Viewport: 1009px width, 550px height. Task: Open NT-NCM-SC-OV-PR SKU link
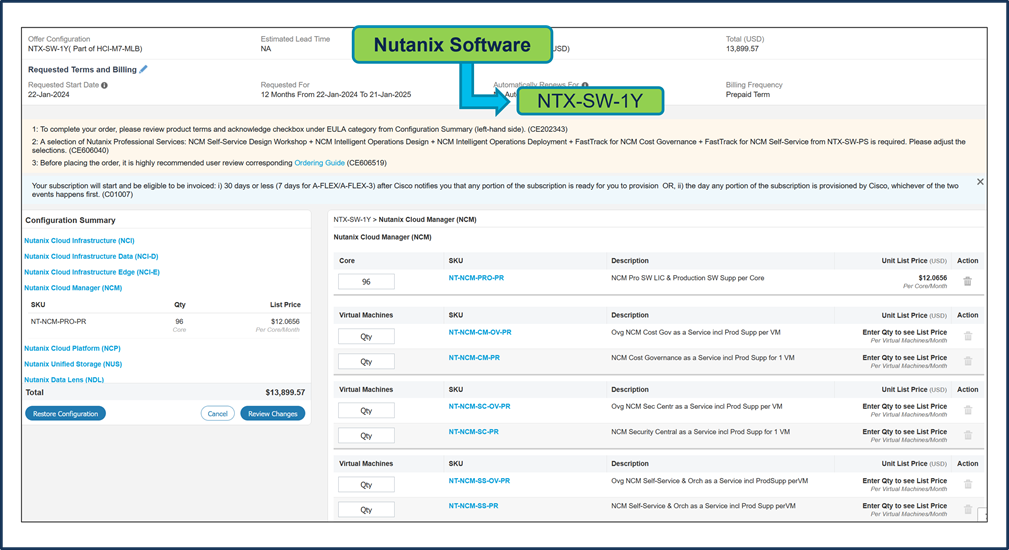[479, 407]
